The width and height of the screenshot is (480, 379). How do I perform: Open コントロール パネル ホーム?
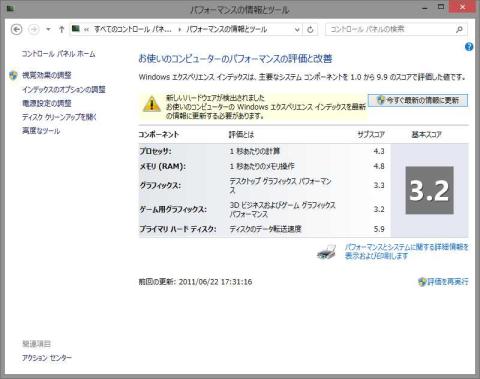pos(59,54)
